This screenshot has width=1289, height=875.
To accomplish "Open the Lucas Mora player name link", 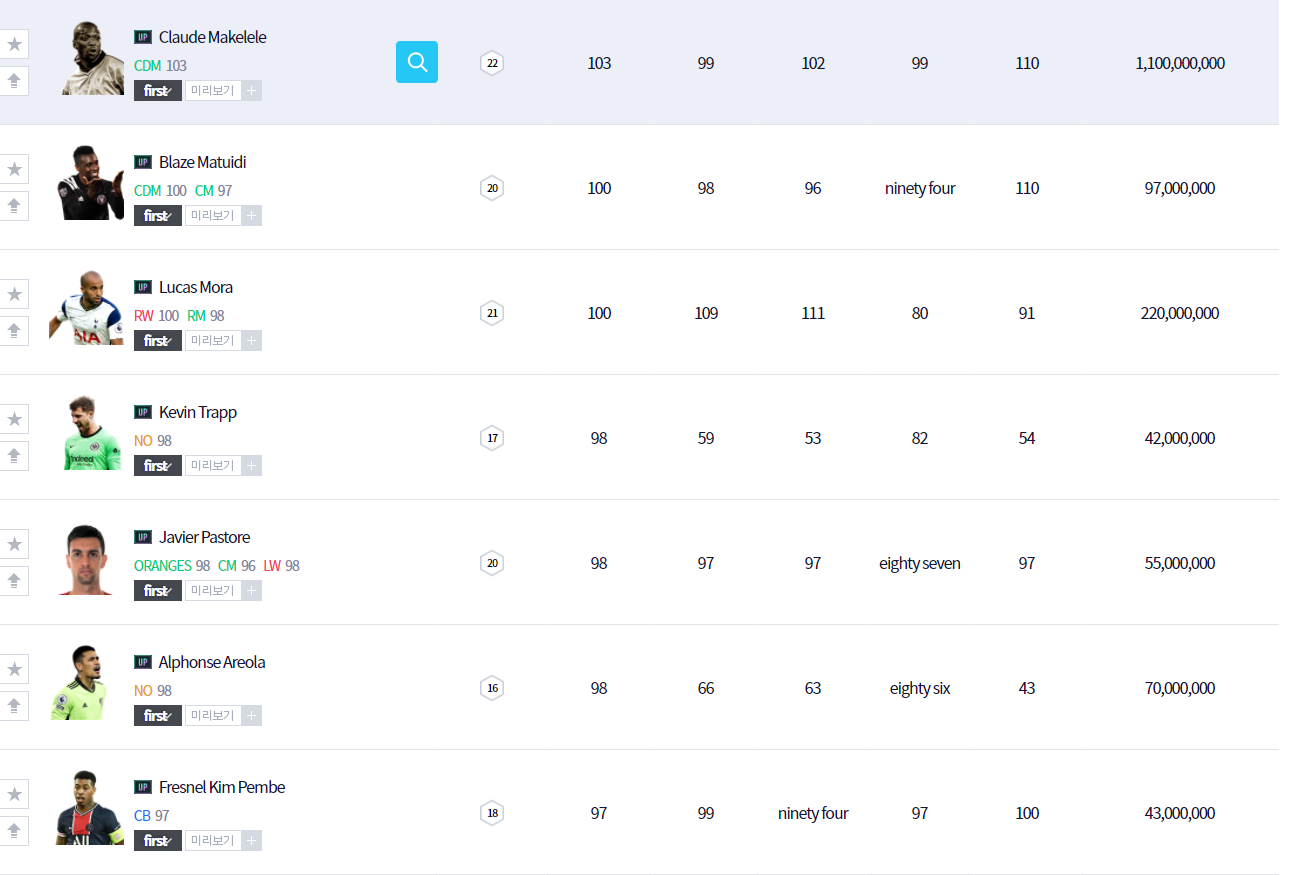I will 196,287.
